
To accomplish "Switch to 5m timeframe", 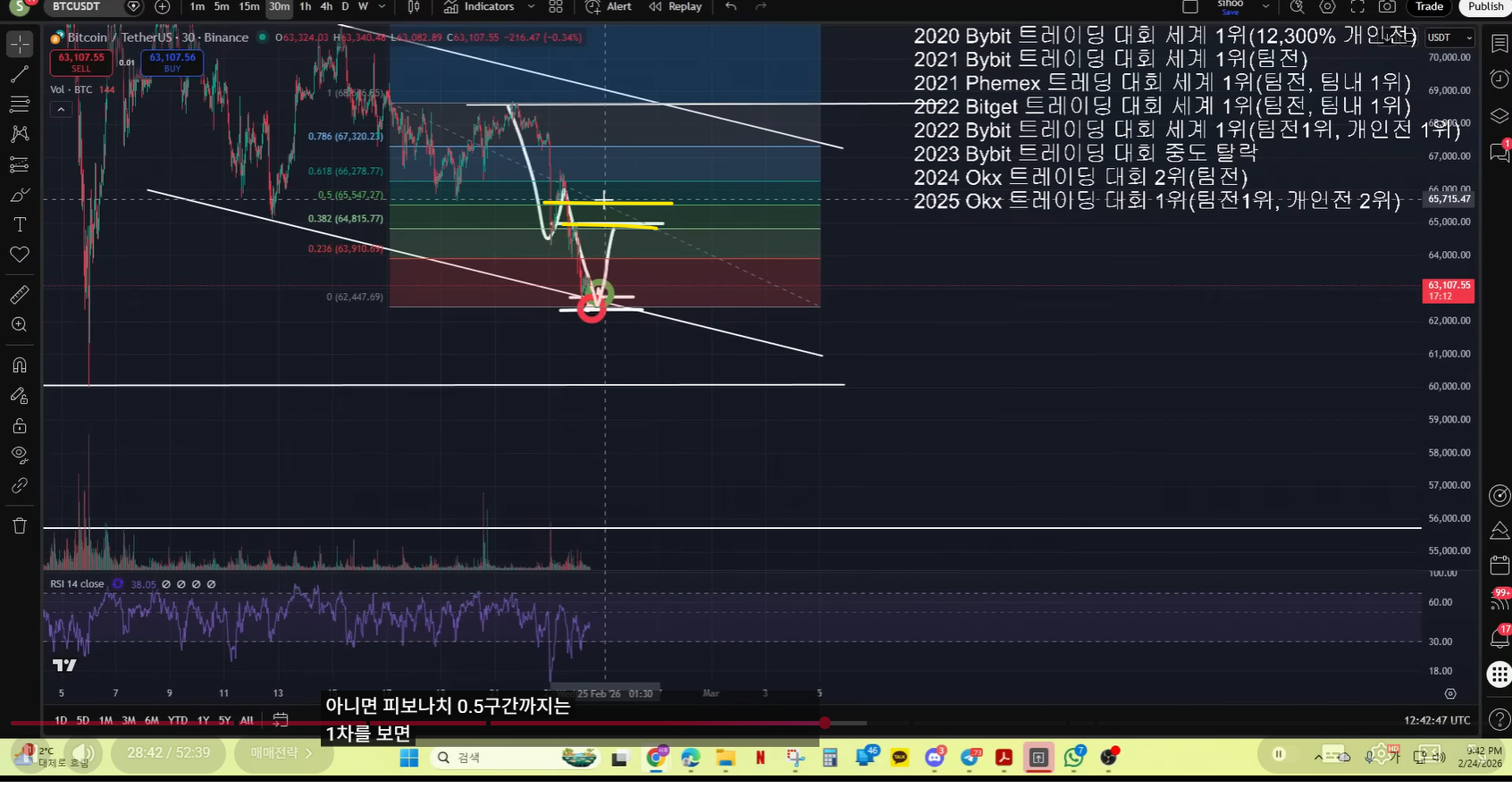I will pos(222,6).
